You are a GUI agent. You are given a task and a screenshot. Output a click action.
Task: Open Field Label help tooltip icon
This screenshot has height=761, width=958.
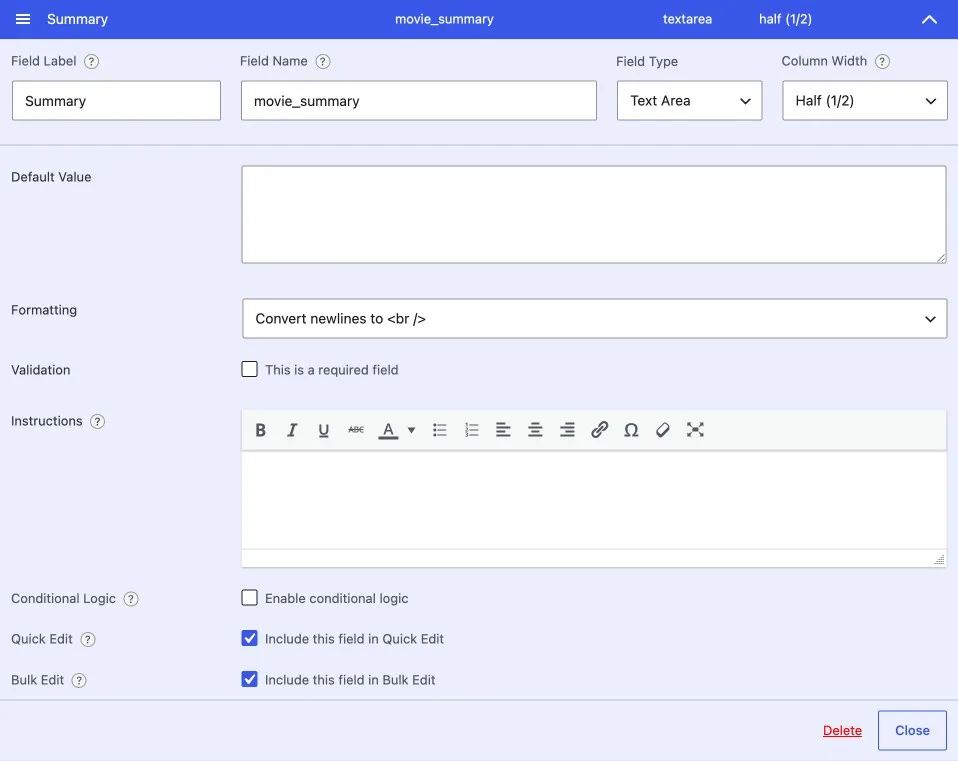pos(91,62)
